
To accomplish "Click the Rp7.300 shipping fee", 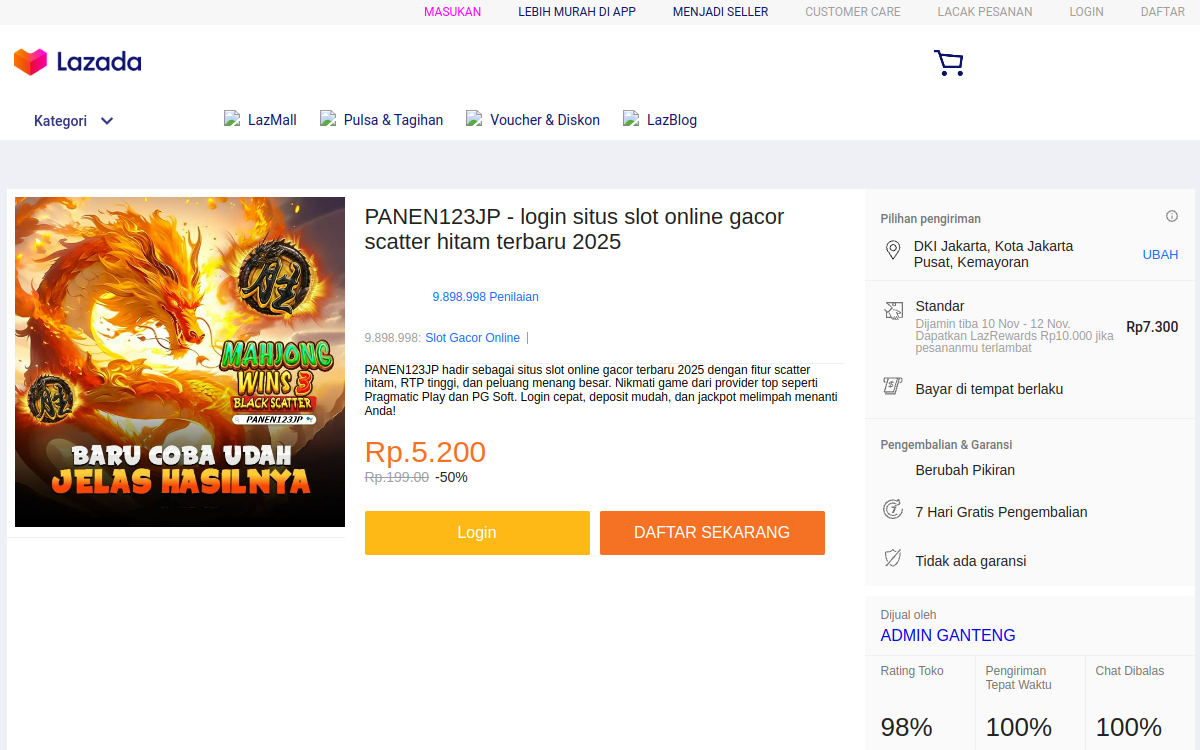I will 1152,327.
